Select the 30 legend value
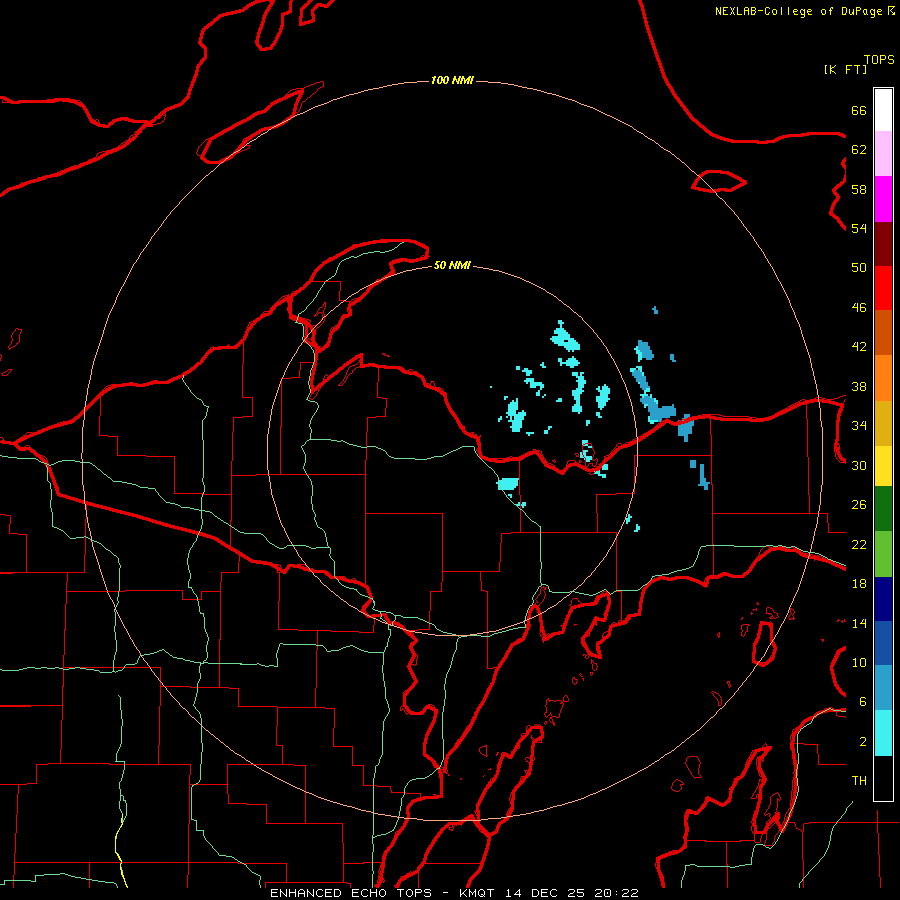900x900 pixels. coord(859,465)
